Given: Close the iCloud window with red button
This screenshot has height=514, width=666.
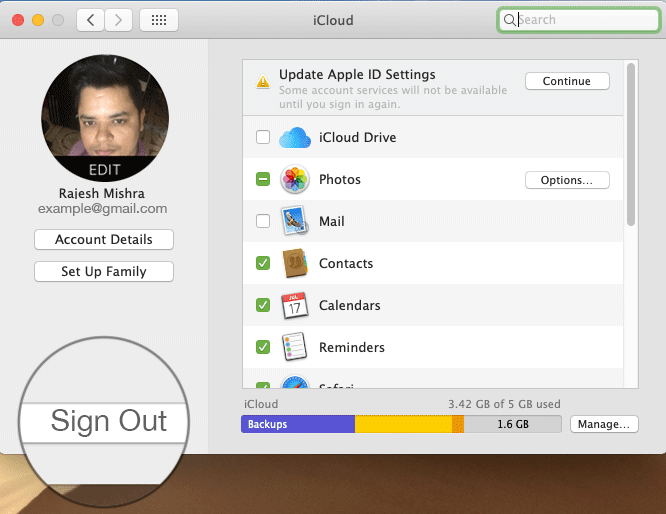Looking at the screenshot, I should click(x=18, y=20).
